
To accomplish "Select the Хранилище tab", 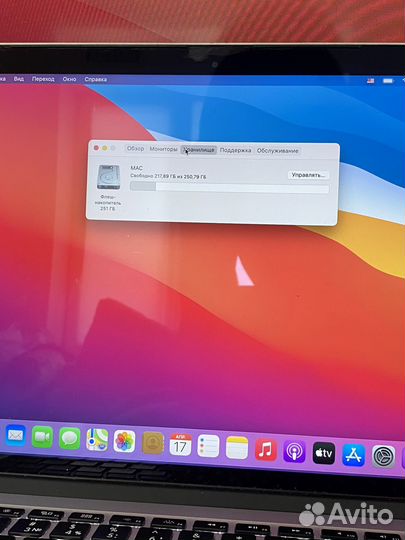I will [199, 150].
